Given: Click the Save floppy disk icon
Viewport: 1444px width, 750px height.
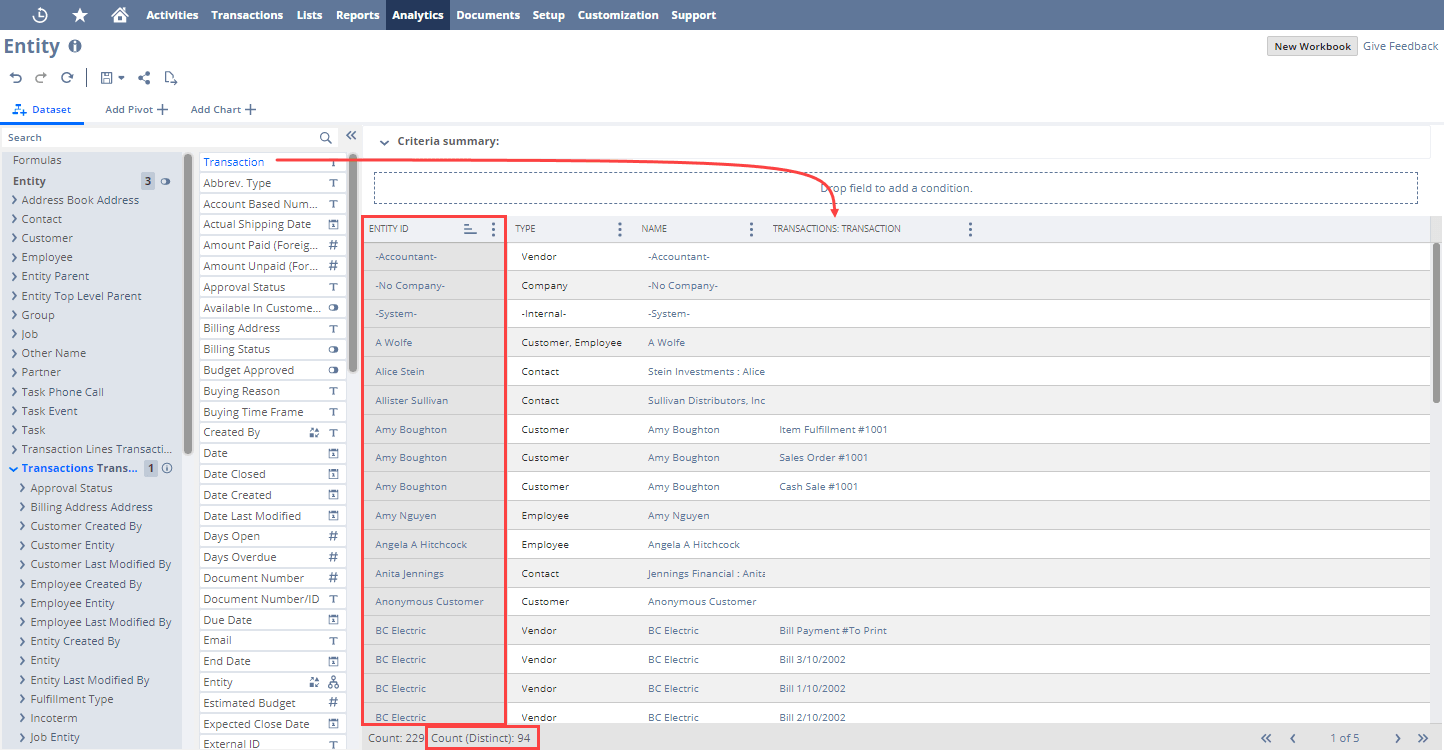Looking at the screenshot, I should 106,77.
